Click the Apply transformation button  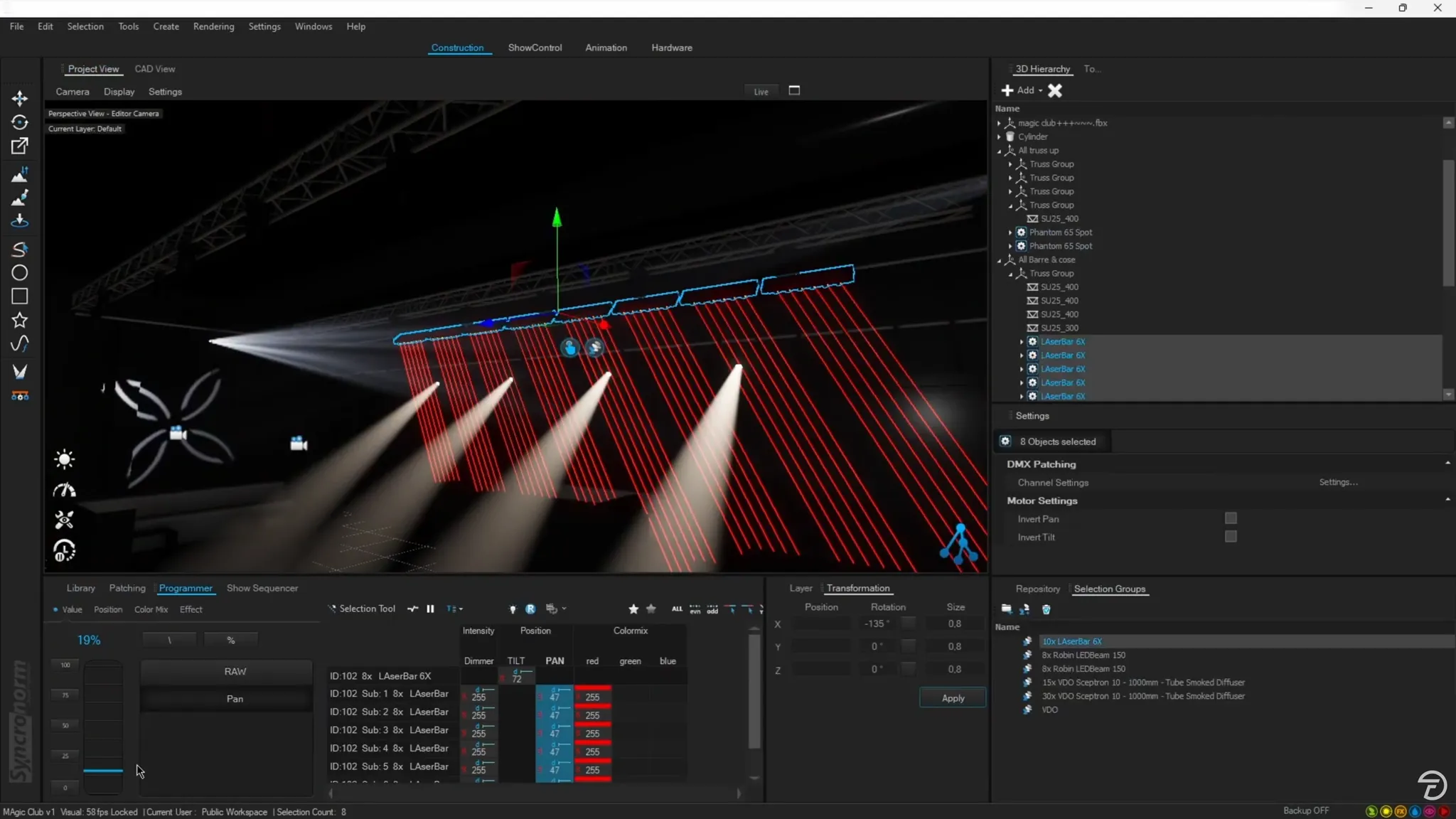click(x=953, y=698)
